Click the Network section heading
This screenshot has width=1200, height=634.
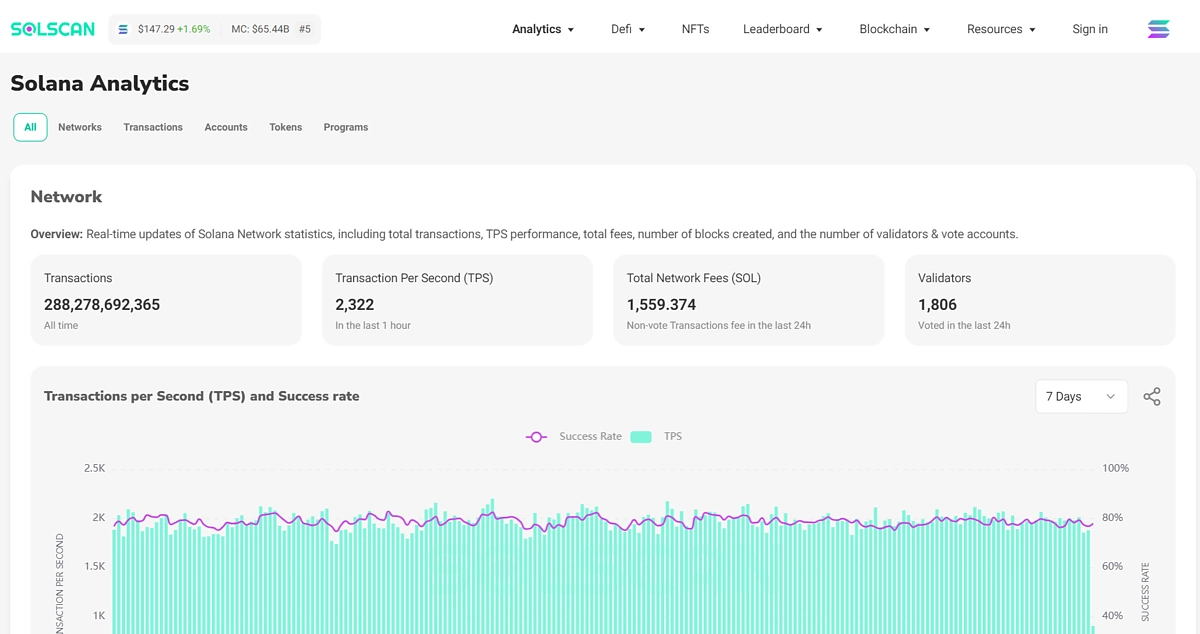click(x=66, y=197)
